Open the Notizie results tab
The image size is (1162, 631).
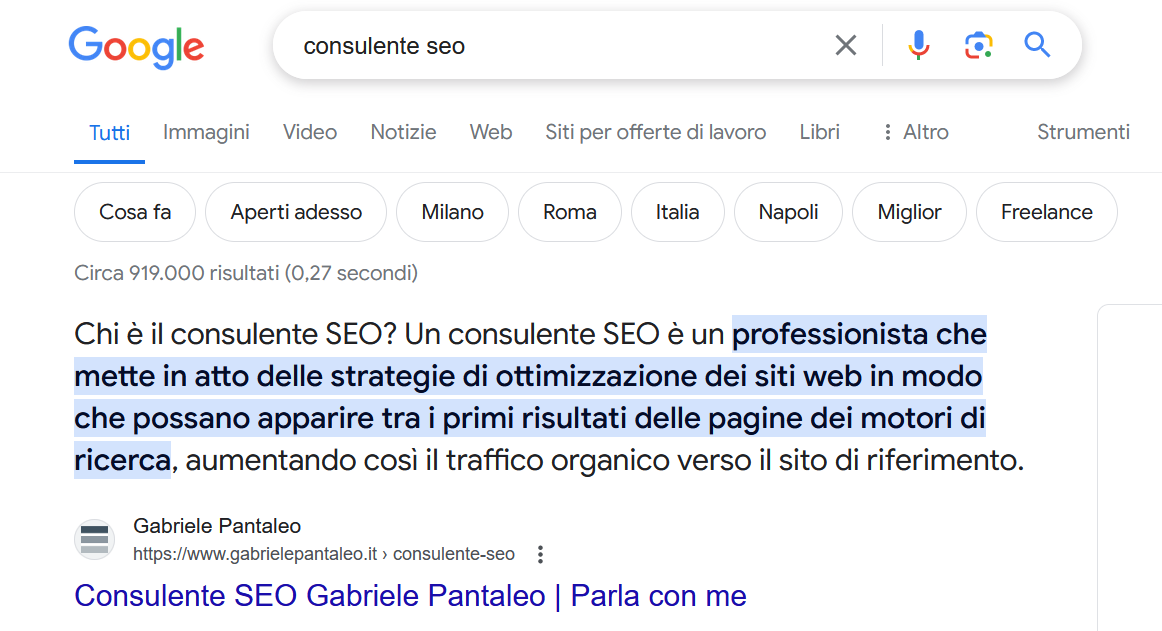click(x=403, y=131)
